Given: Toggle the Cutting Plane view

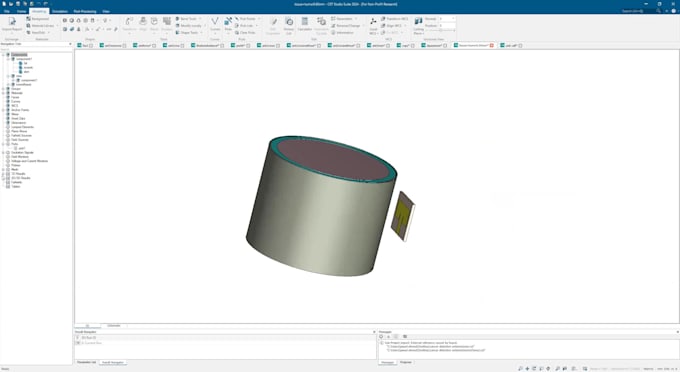Looking at the screenshot, I should pyautogui.click(x=418, y=25).
